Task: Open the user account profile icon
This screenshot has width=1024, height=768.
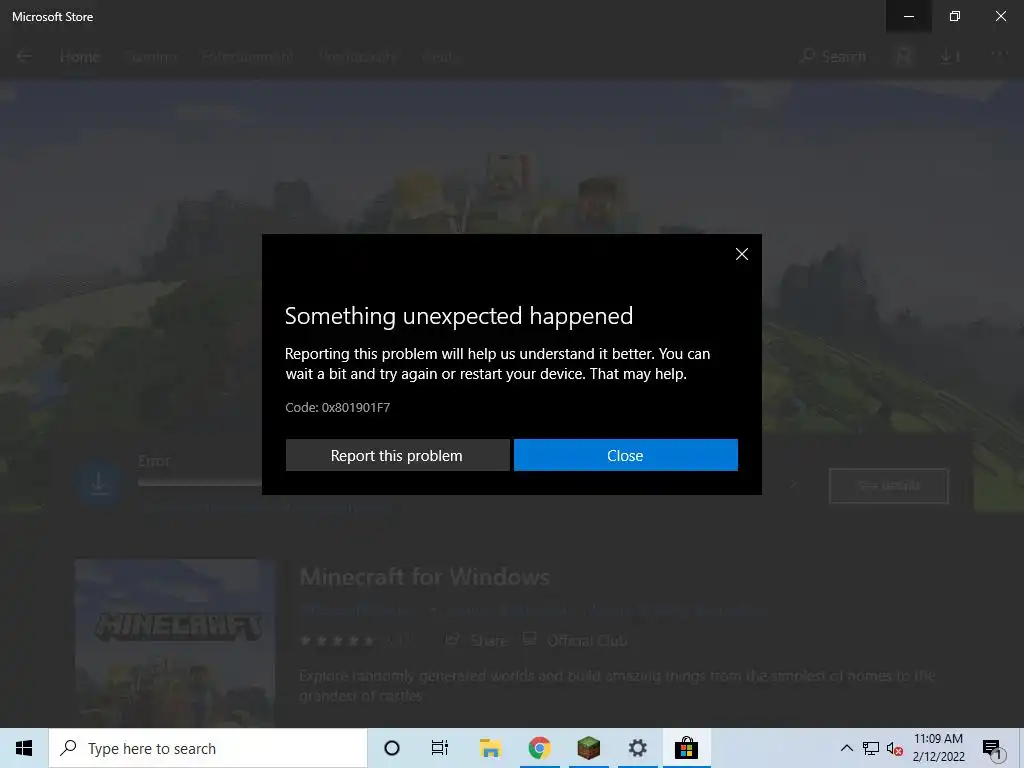Action: coord(904,57)
